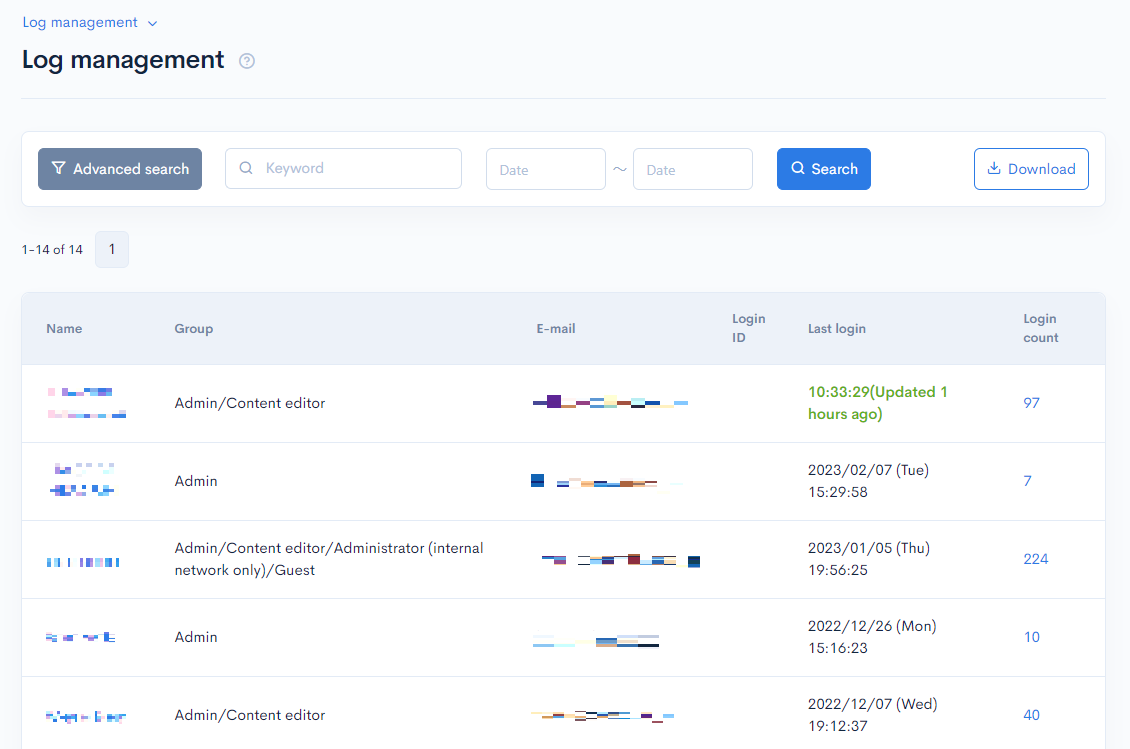
Task: Click the blue Search button
Action: point(823,168)
